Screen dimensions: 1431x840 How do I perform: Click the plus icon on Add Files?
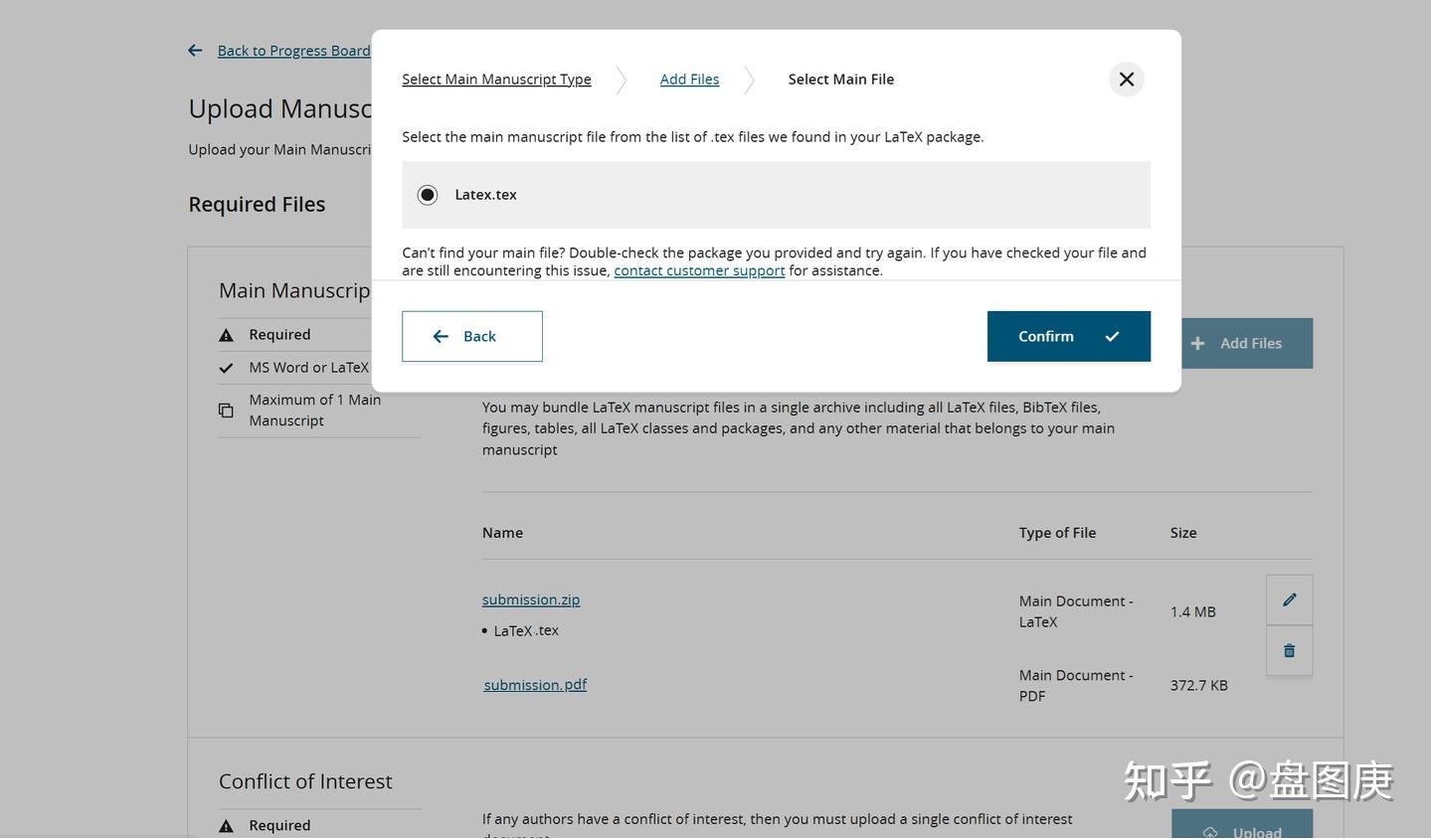click(1198, 344)
